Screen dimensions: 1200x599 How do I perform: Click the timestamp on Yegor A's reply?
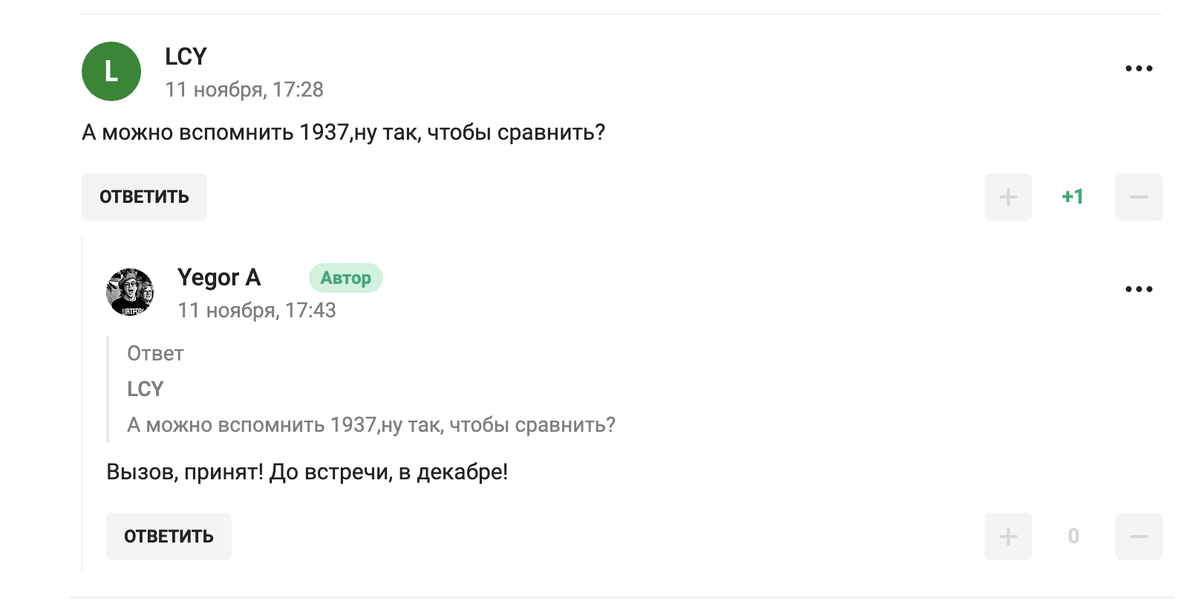[258, 310]
